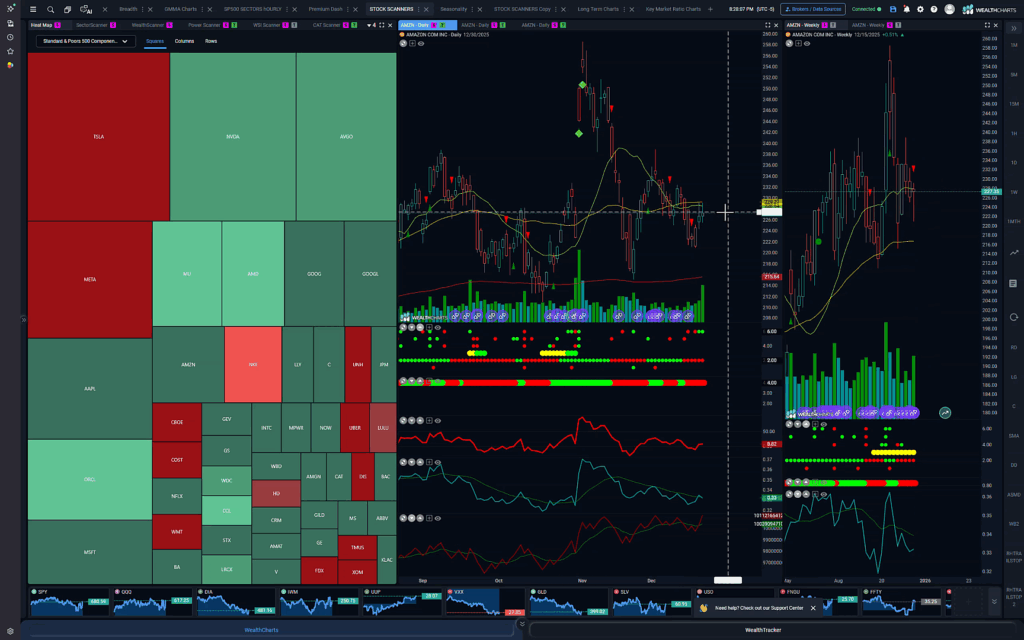1024x640 pixels.
Task: Open the settings gear
Action: tap(921, 9)
